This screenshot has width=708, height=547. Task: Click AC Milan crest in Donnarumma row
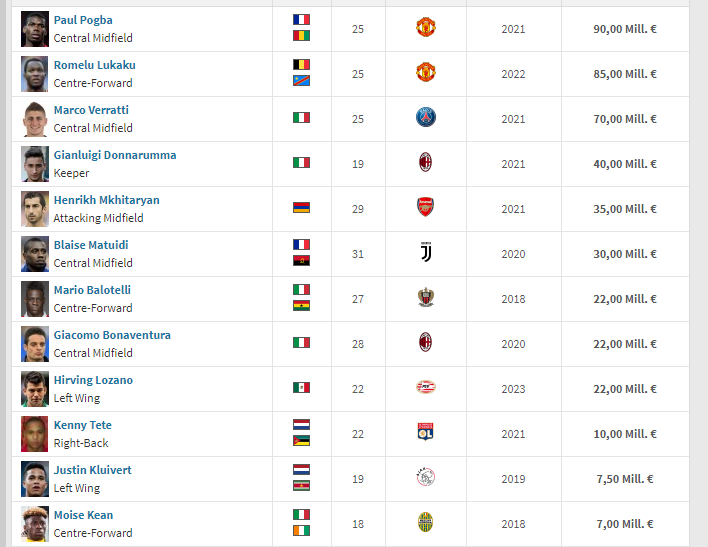tap(426, 163)
